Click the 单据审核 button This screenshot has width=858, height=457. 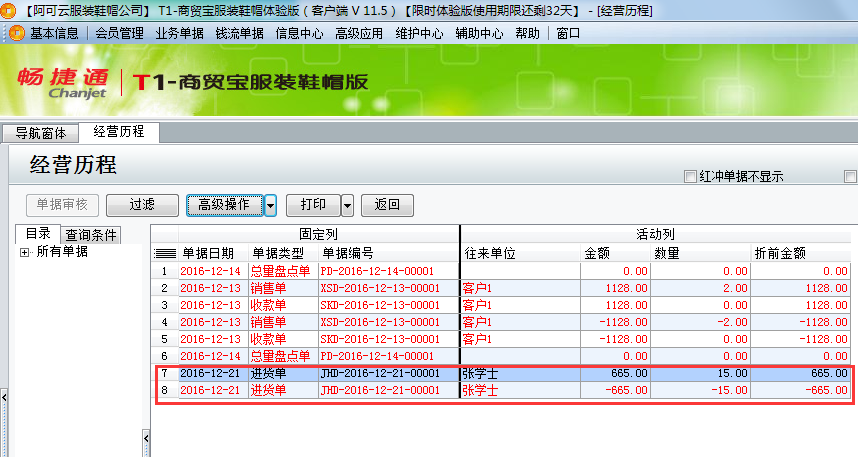pyautogui.click(x=62, y=205)
